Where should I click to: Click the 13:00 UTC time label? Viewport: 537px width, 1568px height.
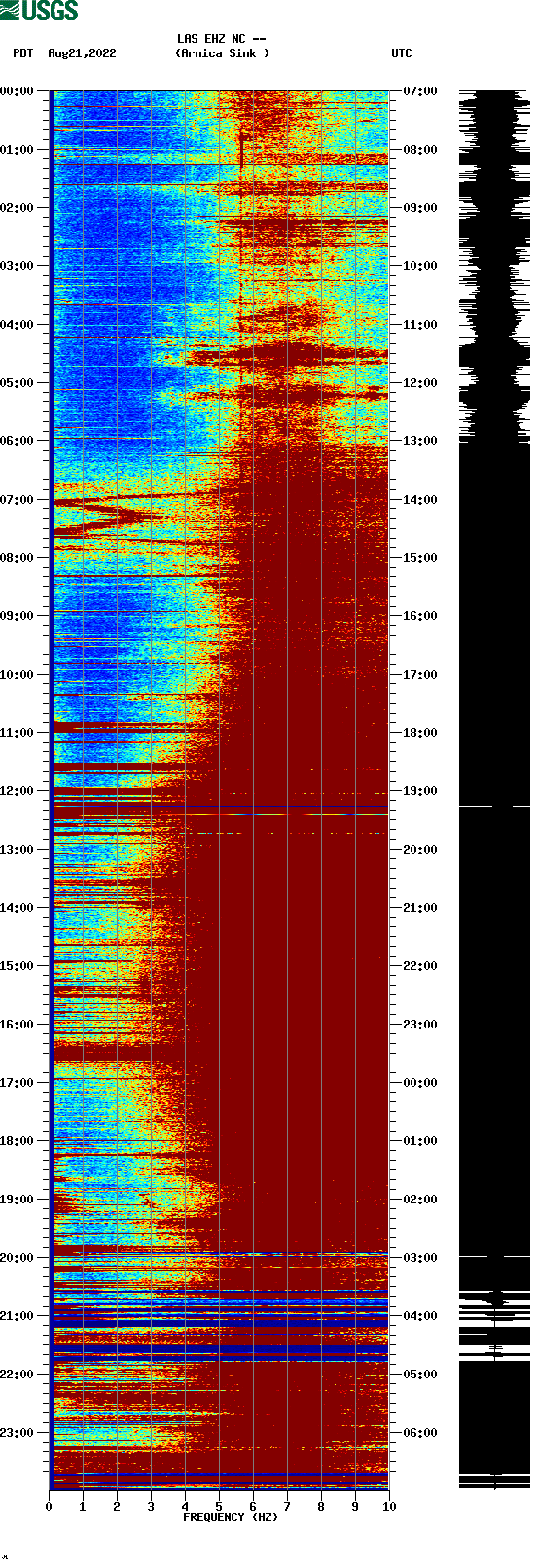tap(419, 441)
